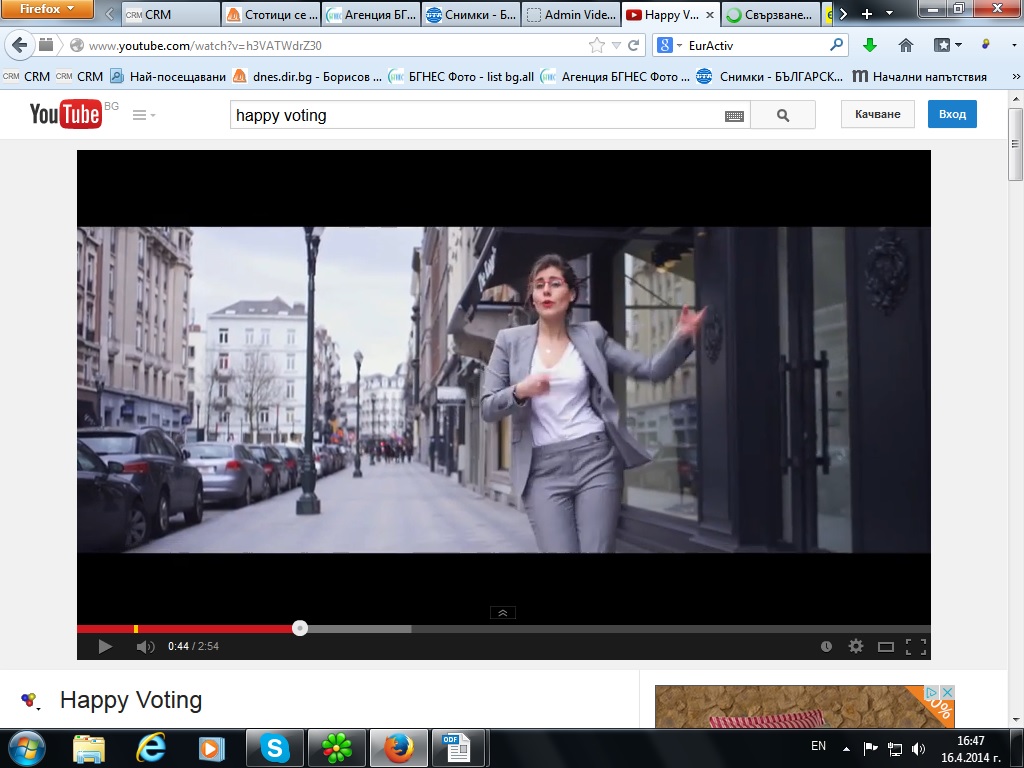Expand the double-chevron panel above progress bar

pos(502,613)
